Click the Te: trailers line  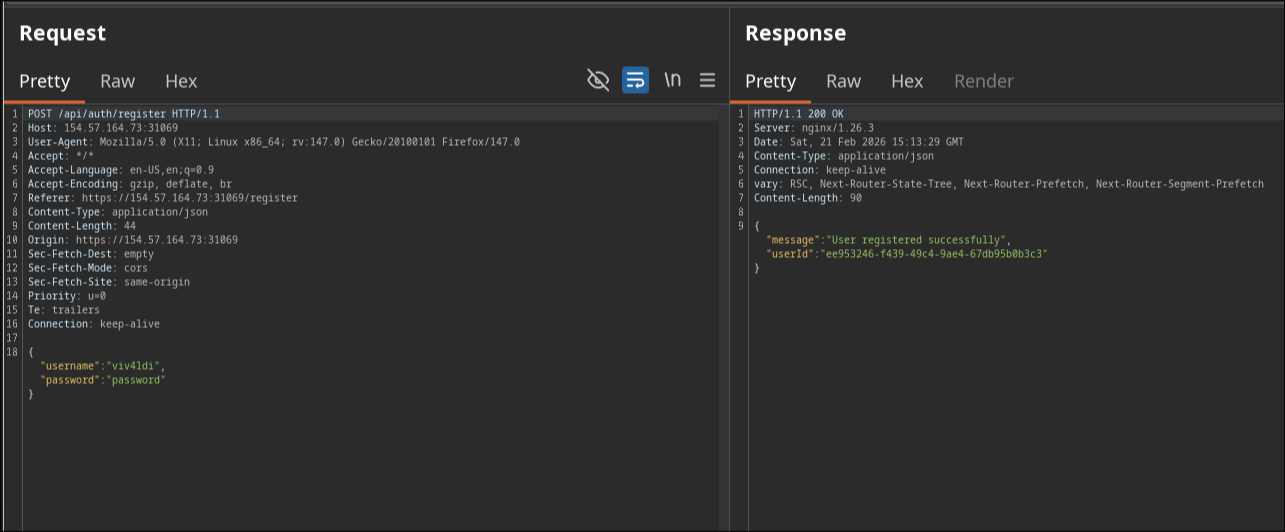pyautogui.click(x=64, y=310)
